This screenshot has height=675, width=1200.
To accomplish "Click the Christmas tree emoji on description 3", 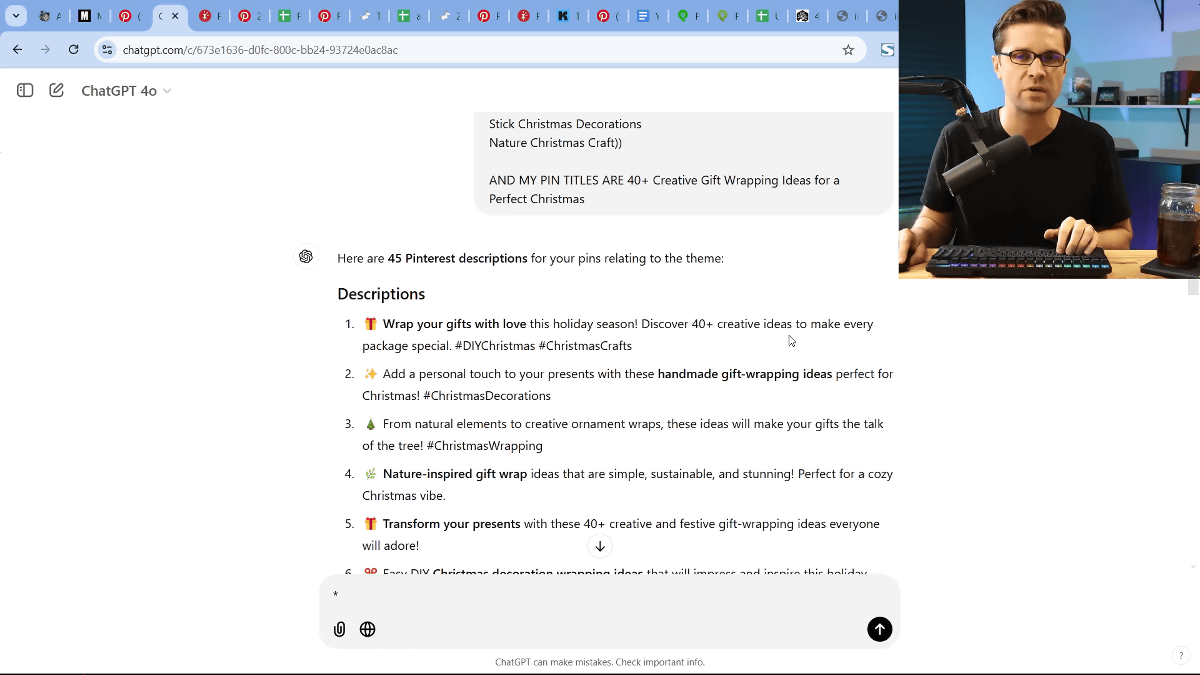I will [370, 424].
